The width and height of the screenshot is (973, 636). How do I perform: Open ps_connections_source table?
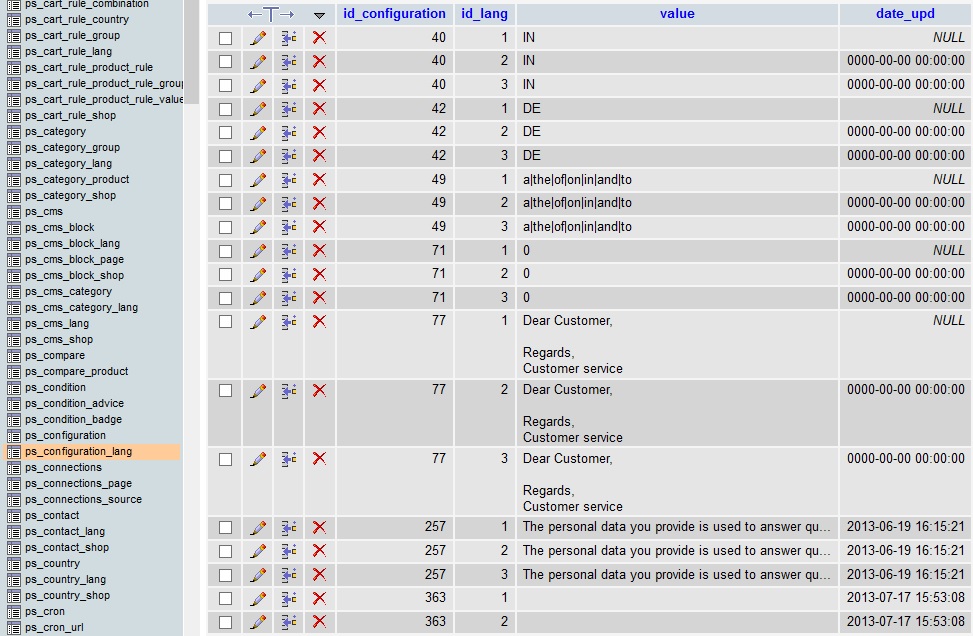(x=83, y=499)
